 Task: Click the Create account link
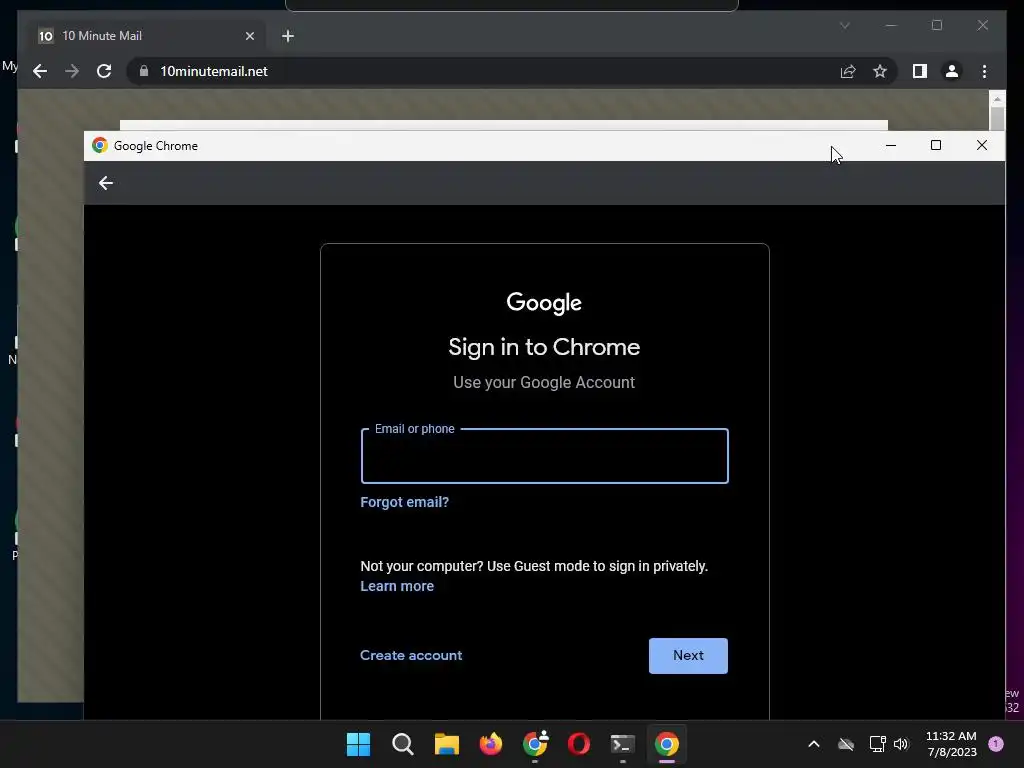click(411, 655)
